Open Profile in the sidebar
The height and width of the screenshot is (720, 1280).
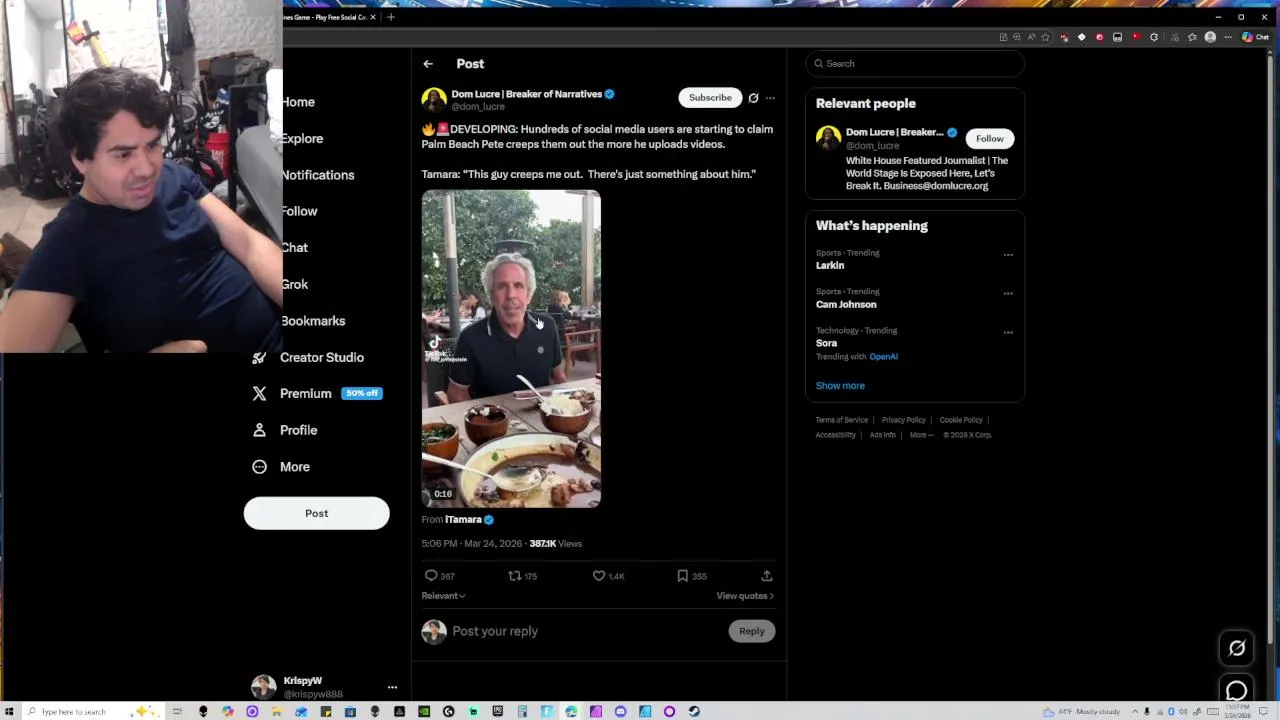coord(285,430)
